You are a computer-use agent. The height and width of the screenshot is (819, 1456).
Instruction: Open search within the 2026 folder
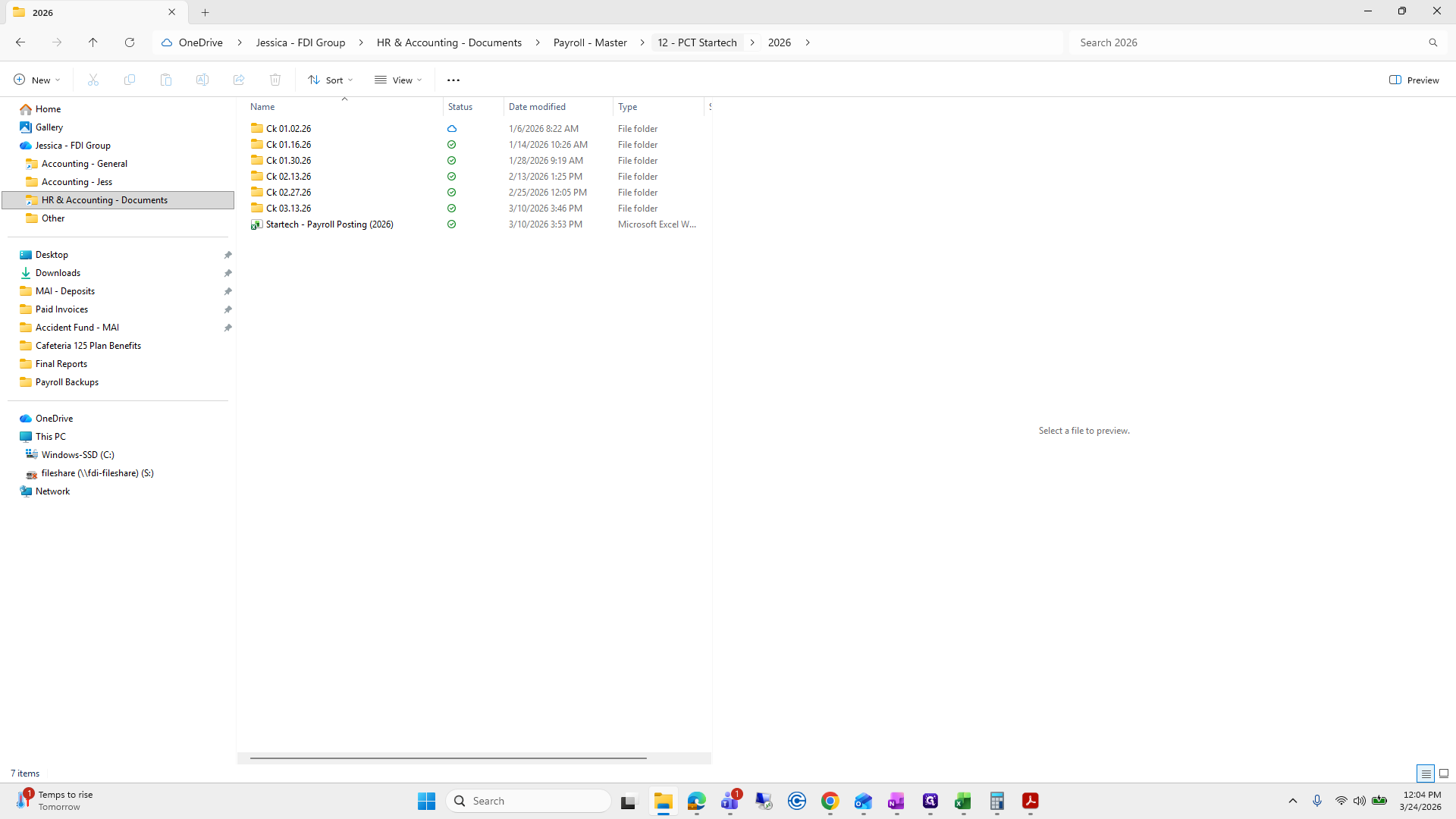(1251, 42)
